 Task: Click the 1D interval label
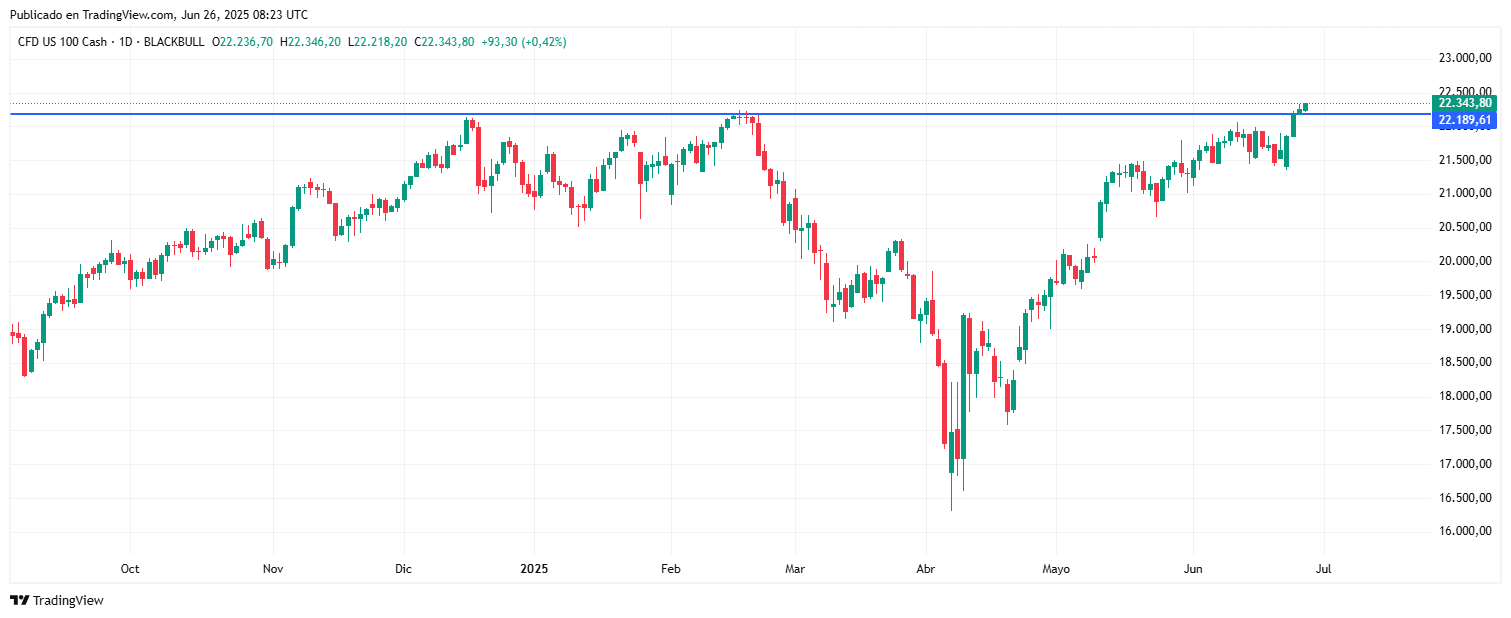(127, 42)
